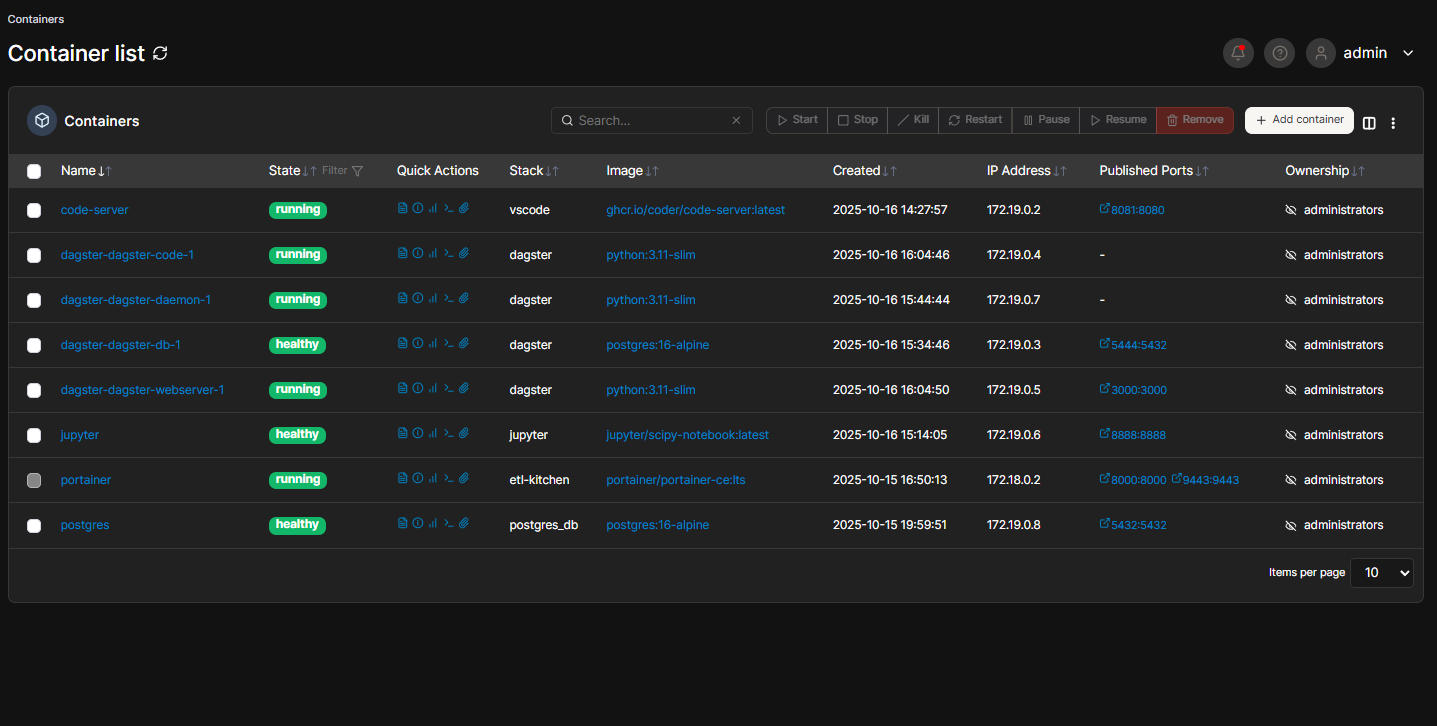This screenshot has height=726, width=1437.
Task: Tick the checkbox for jupyter container
Action: coord(34,435)
